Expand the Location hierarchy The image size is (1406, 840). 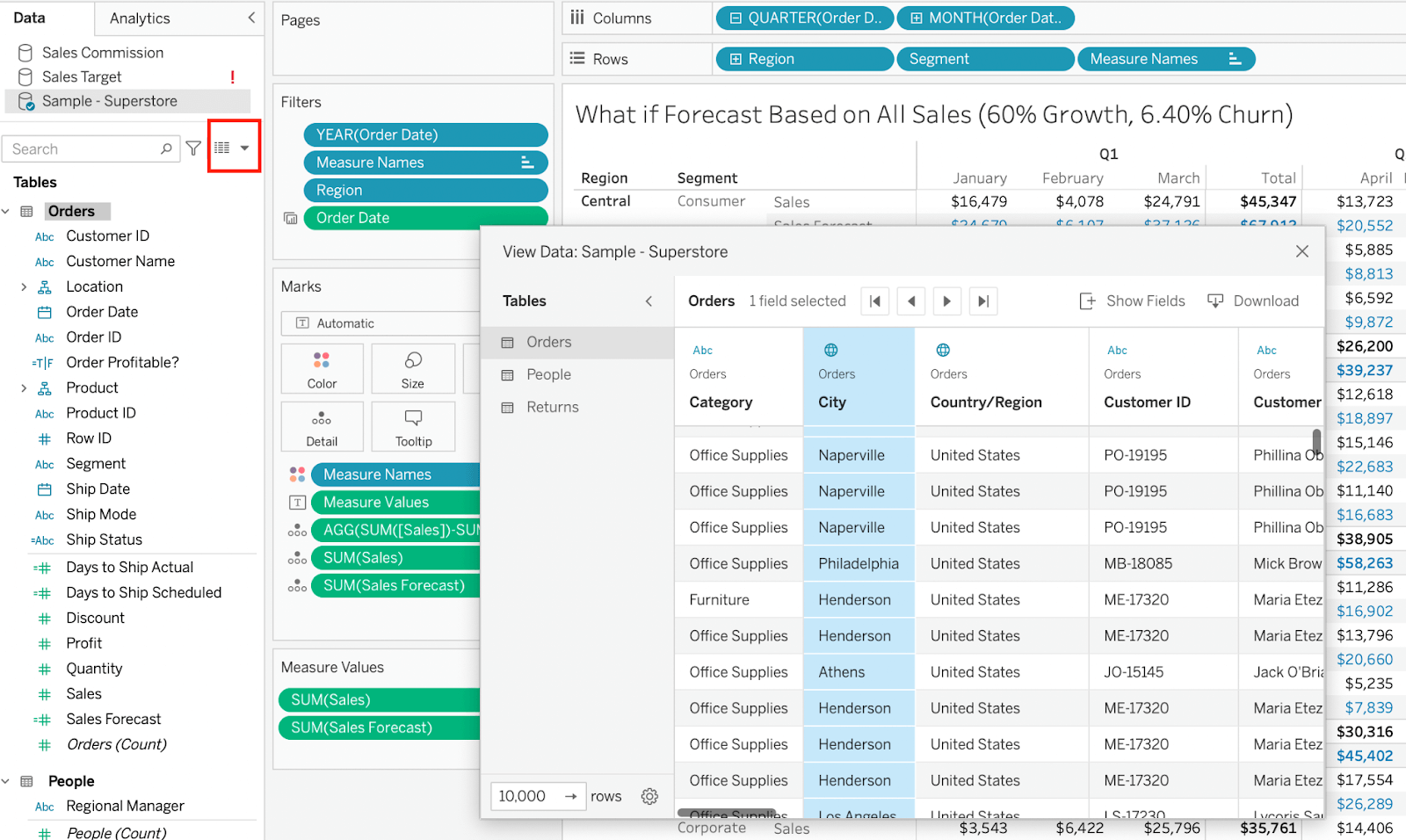[24, 286]
